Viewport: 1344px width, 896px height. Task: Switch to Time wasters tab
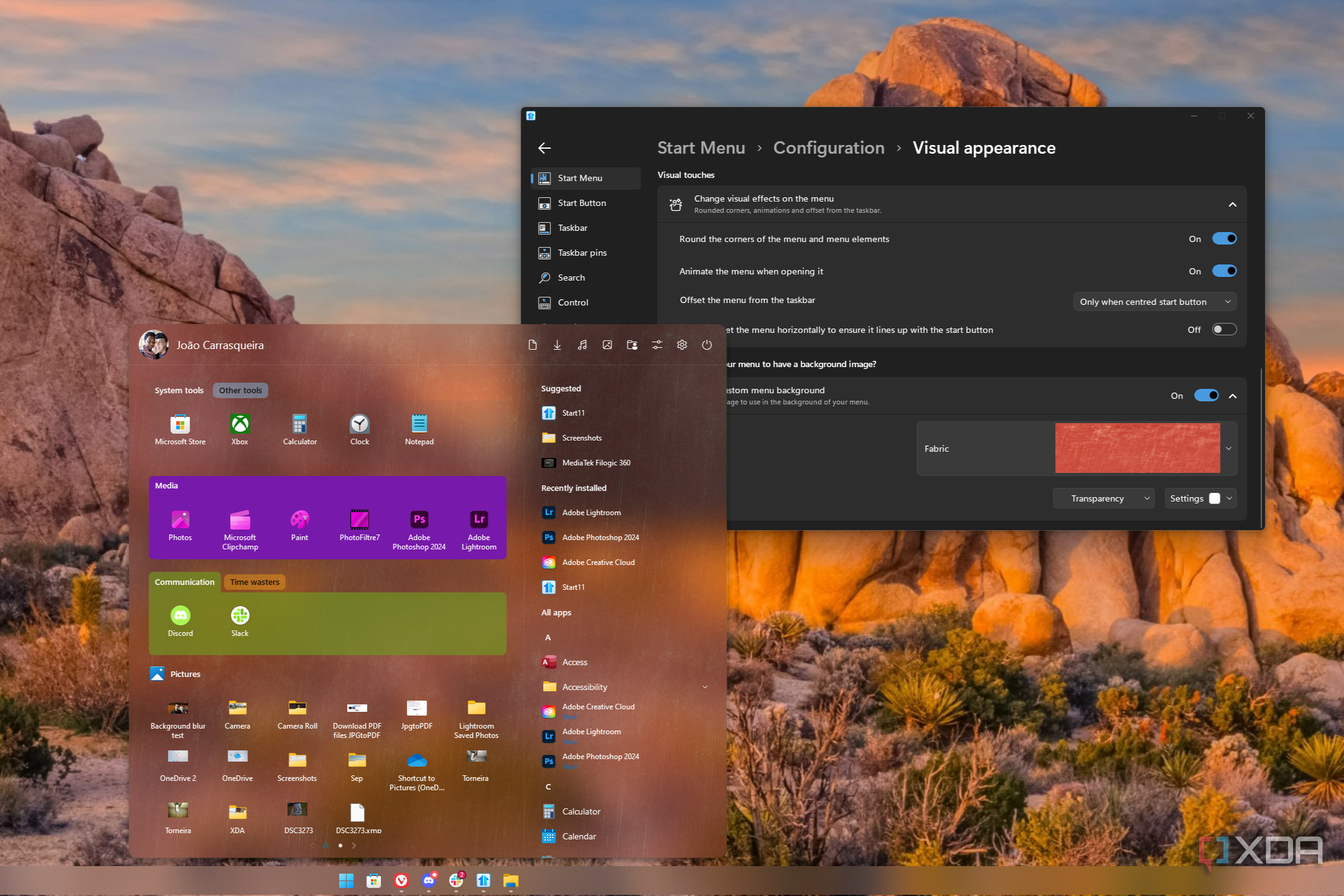click(254, 582)
